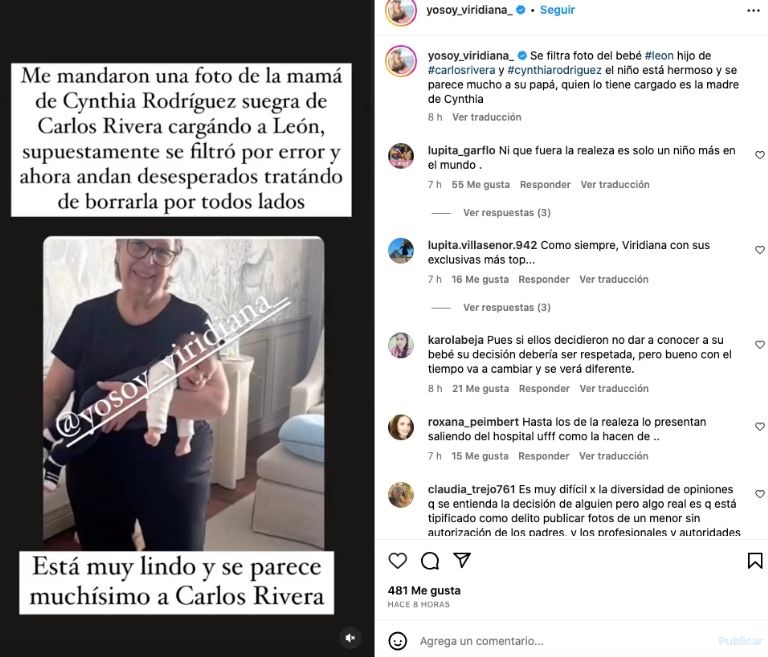Open the emoji picker smiley icon
The height and width of the screenshot is (657, 768).
[397, 641]
